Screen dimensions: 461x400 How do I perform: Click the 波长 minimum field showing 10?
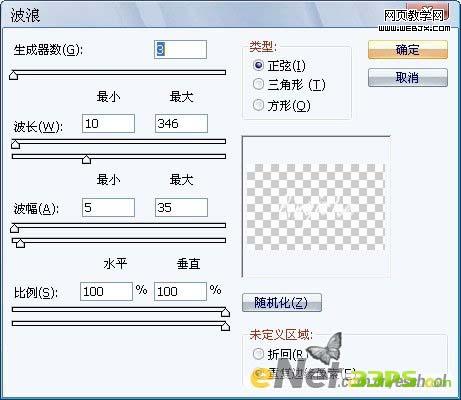click(108, 123)
